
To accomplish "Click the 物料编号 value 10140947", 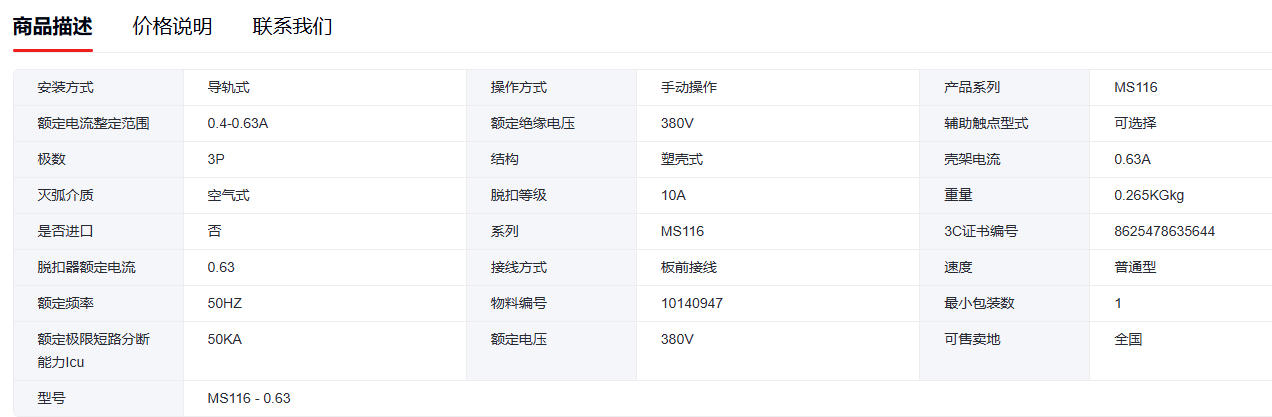I will [x=692, y=304].
